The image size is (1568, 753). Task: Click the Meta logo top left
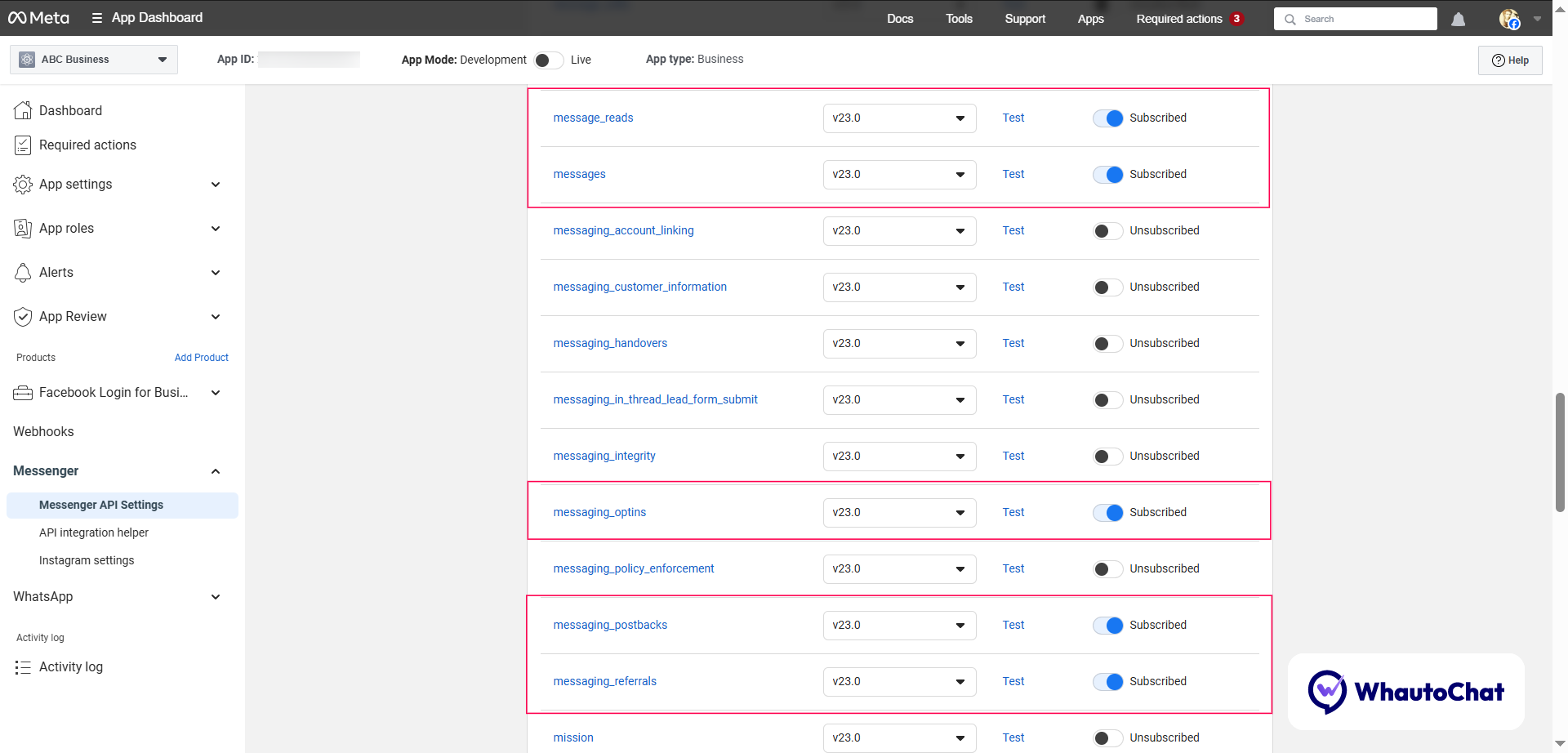tap(38, 17)
